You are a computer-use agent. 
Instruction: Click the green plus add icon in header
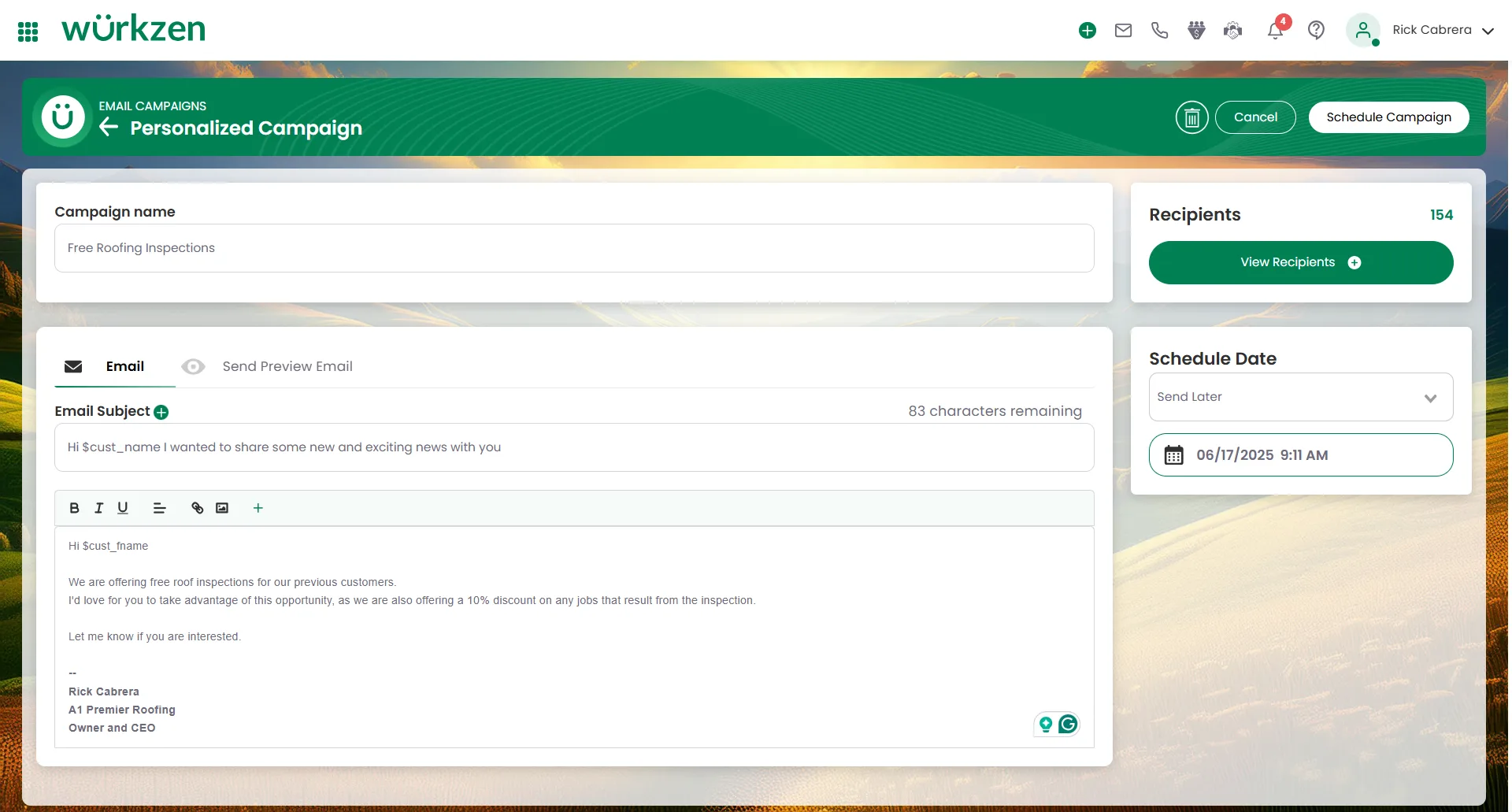1087,31
